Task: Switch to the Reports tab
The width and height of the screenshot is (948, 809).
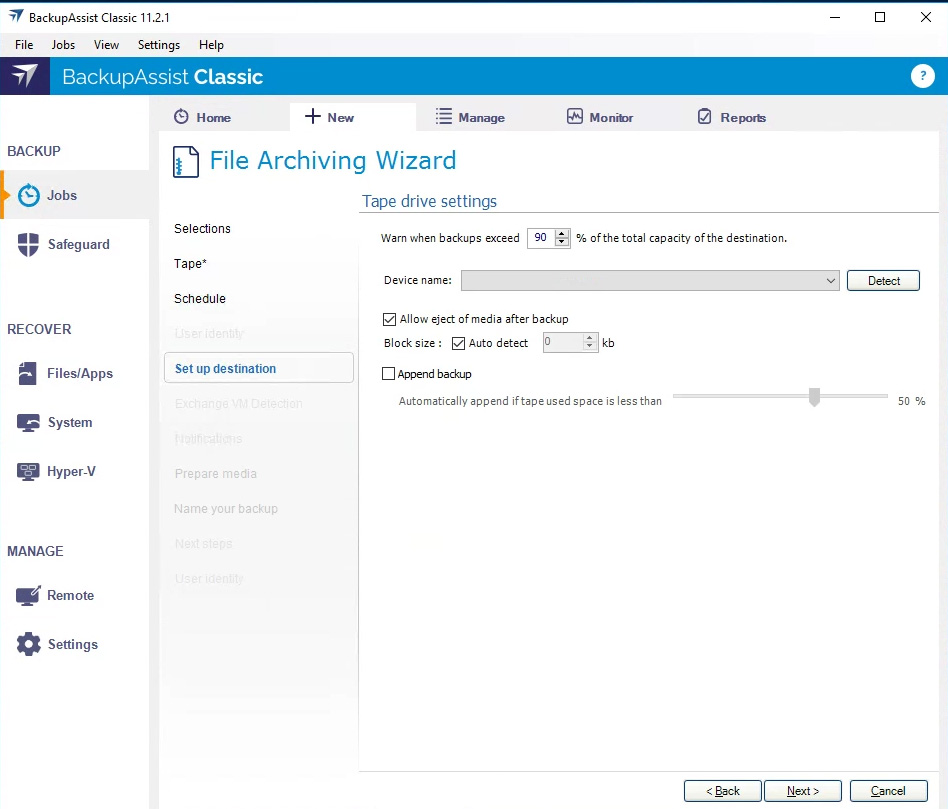Action: 731,117
